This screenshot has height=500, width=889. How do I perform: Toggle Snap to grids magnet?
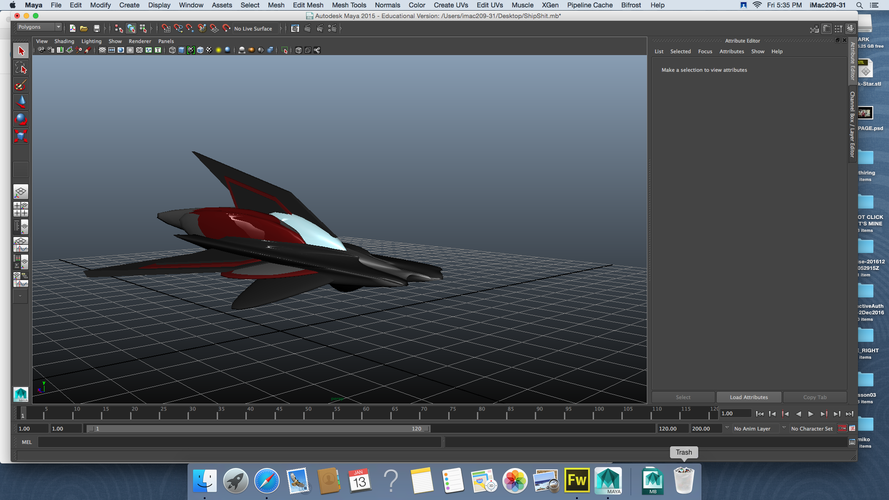(x=166, y=28)
